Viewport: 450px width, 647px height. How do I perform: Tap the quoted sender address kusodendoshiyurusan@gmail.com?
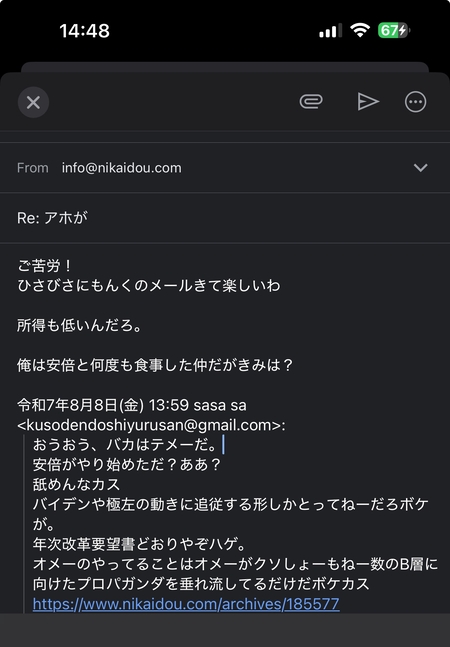click(151, 425)
